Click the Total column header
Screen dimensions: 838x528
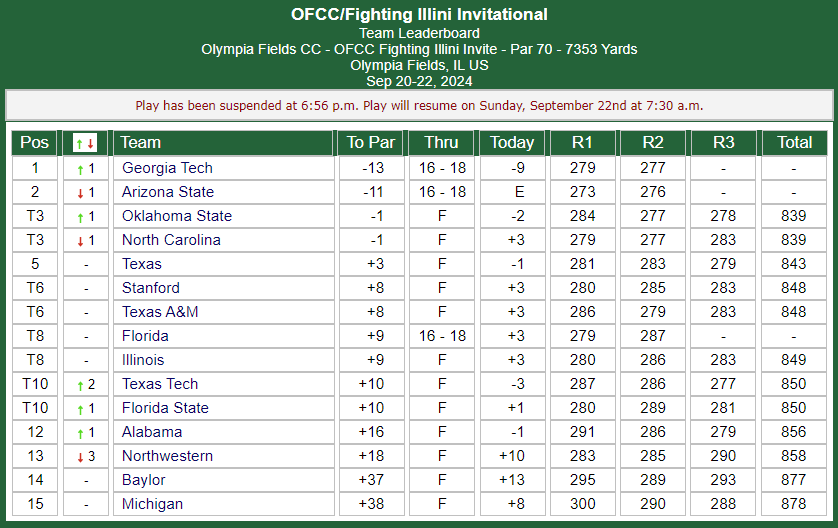click(x=794, y=143)
